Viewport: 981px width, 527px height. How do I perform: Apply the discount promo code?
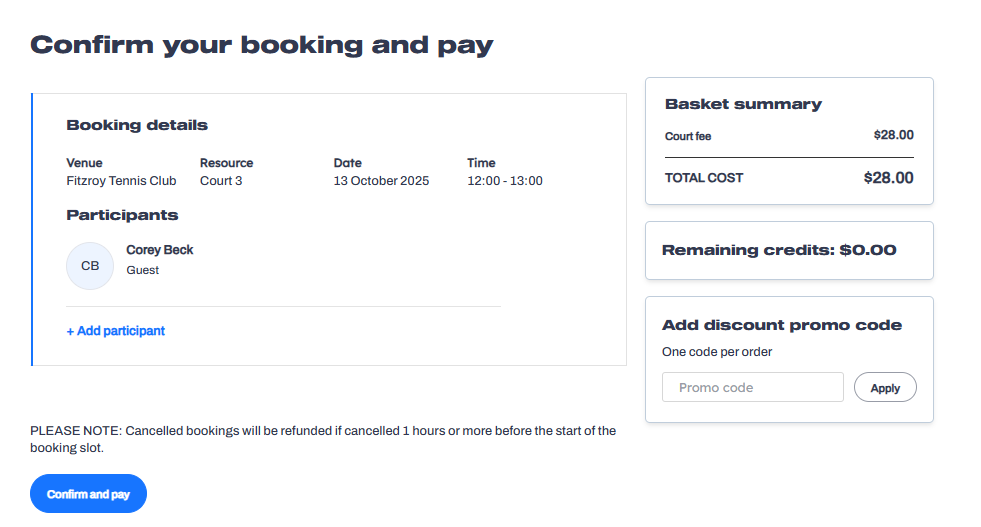click(885, 388)
